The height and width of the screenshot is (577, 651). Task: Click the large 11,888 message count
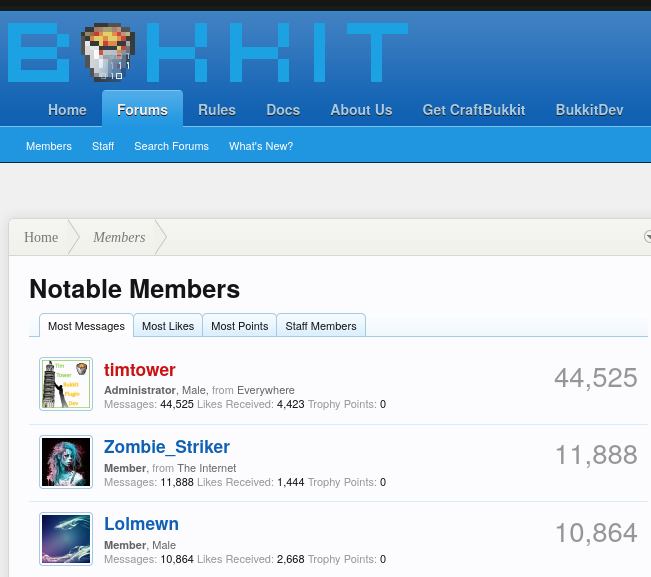point(596,455)
